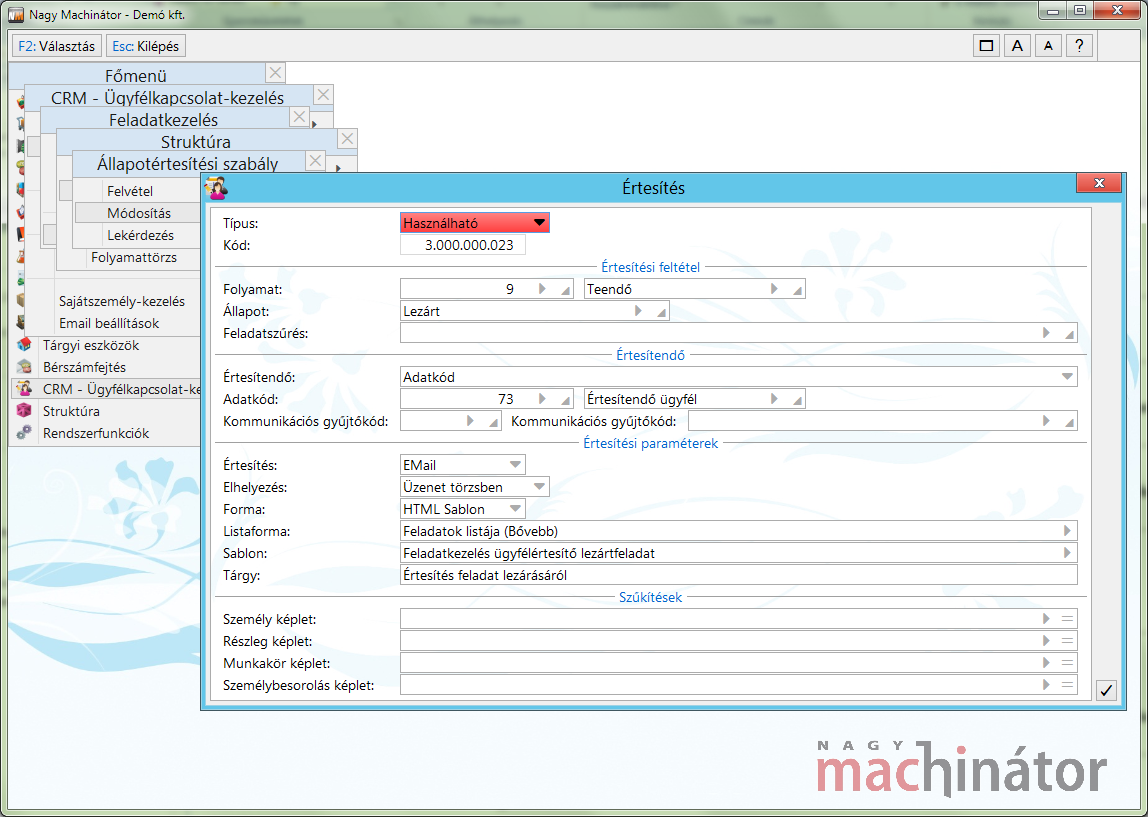The height and width of the screenshot is (817, 1148).
Task: Select Bérszámfejtés in the main menu
Action: [84, 367]
